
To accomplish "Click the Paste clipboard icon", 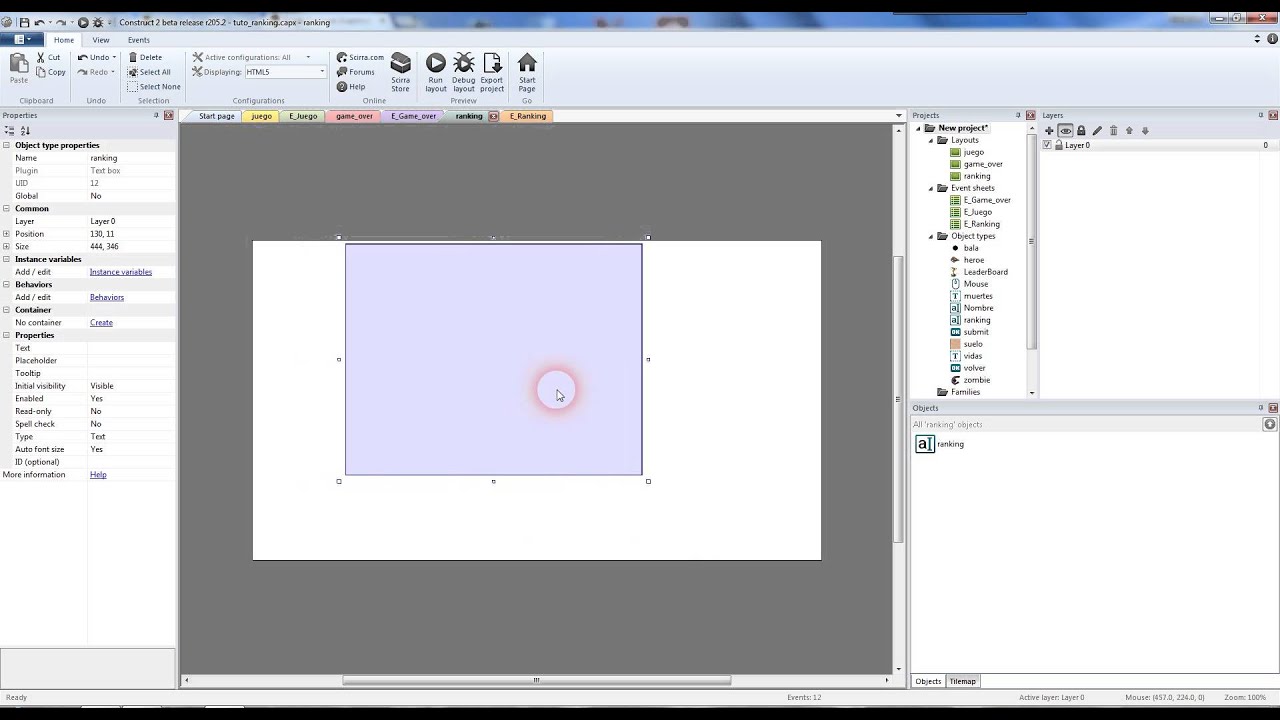I will coord(19,64).
